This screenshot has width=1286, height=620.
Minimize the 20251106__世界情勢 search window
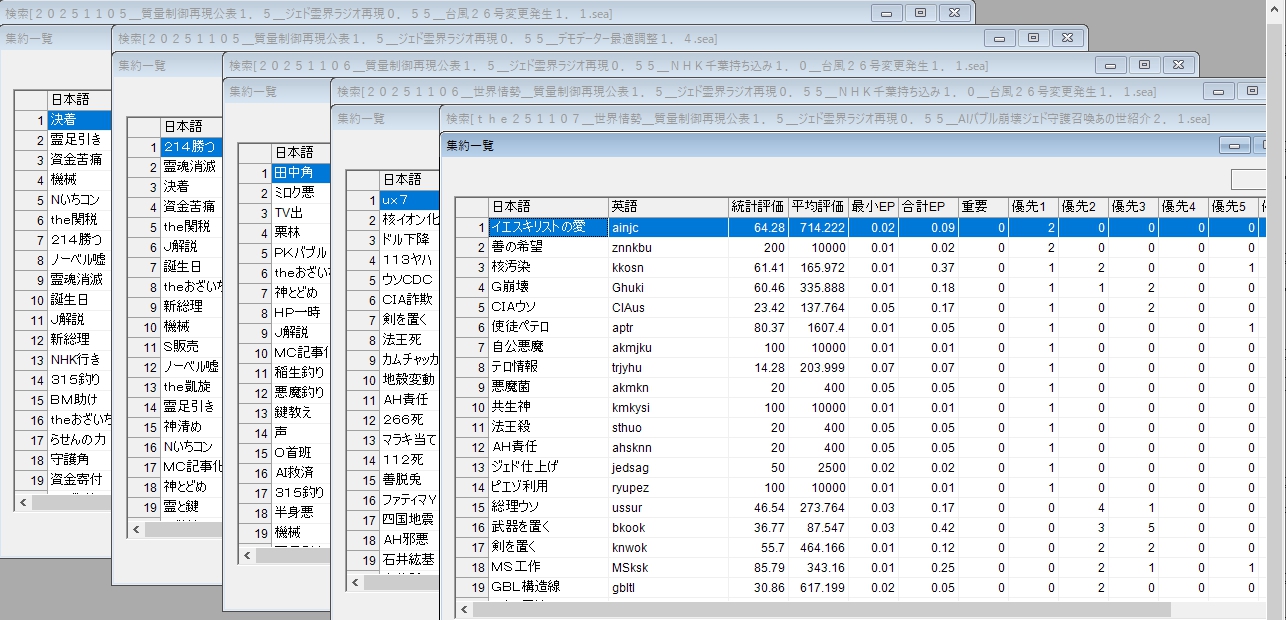1217,91
